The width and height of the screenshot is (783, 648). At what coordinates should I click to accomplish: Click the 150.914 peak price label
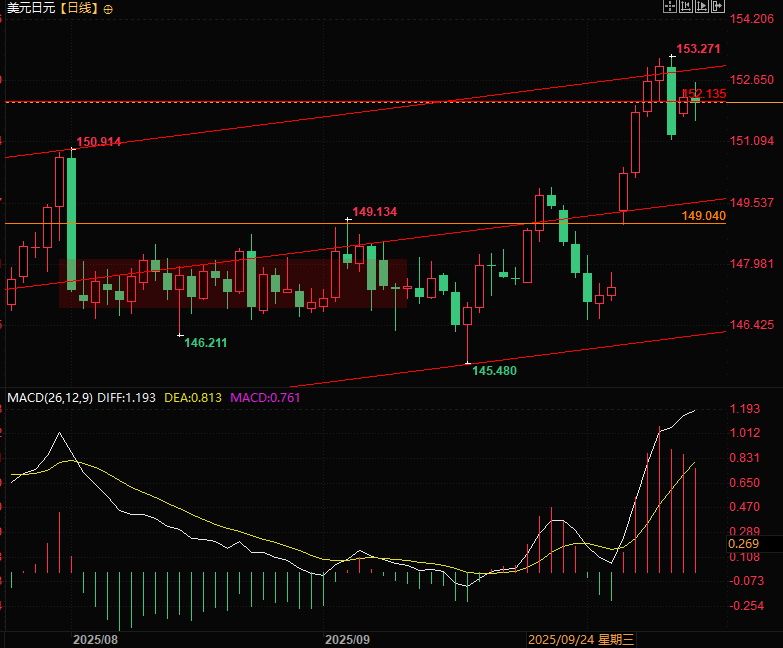[x=99, y=142]
